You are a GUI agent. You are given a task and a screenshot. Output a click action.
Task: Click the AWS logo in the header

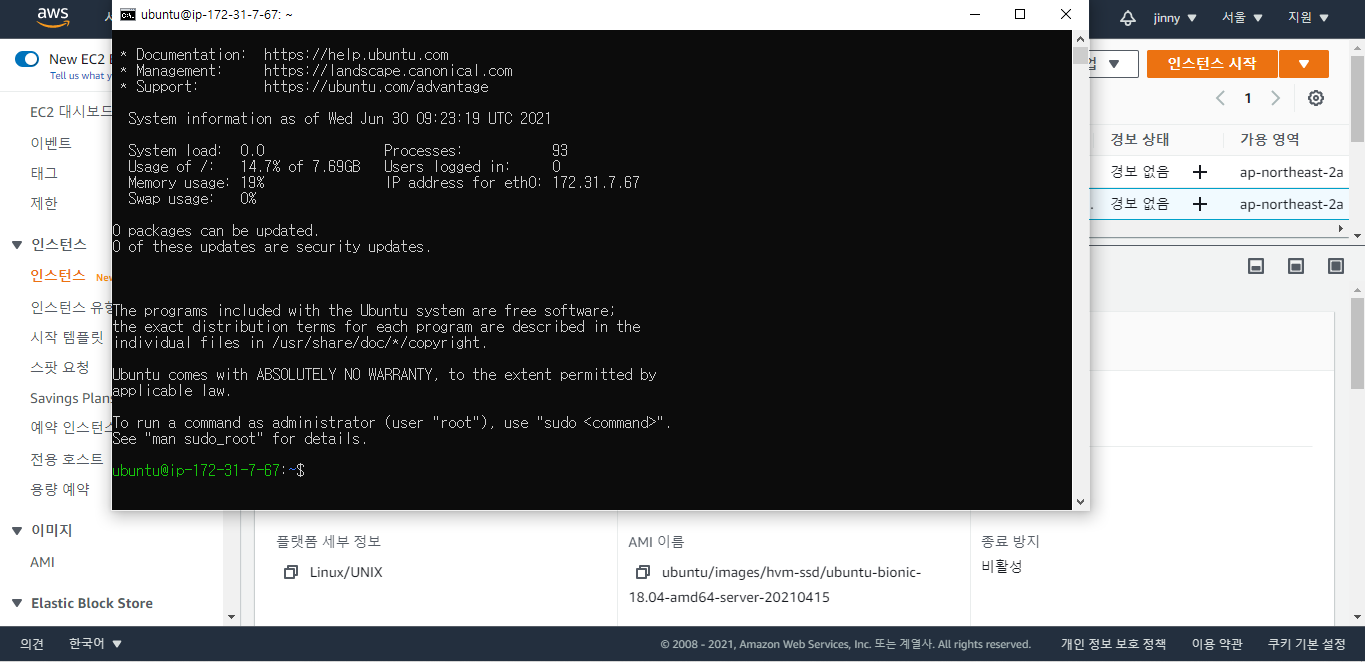click(x=52, y=17)
